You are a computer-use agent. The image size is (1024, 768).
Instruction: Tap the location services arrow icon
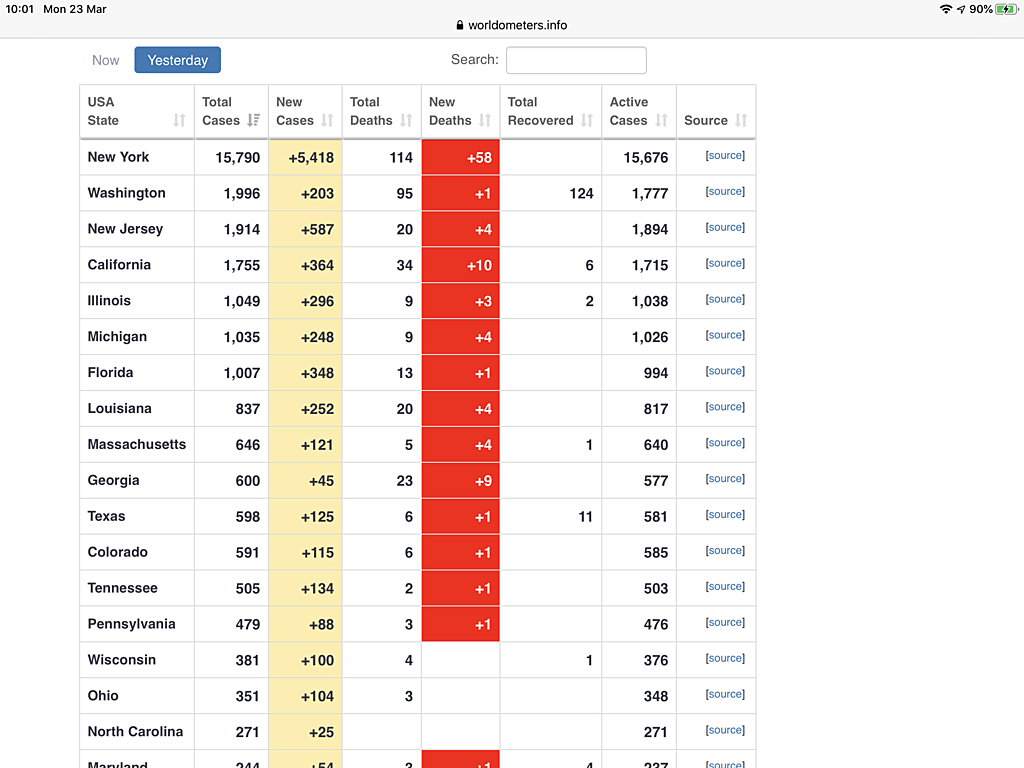click(961, 9)
